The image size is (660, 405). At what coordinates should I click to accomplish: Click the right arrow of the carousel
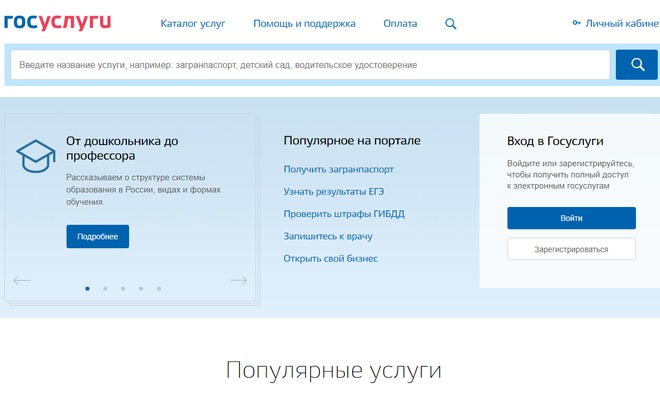(x=238, y=281)
